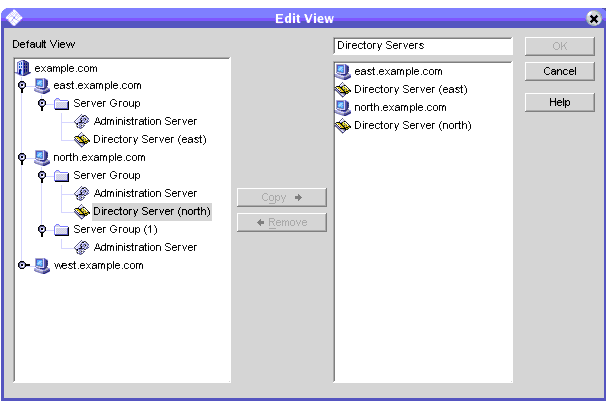
Task: Collapse Server Group under east.example.com
Action: pyautogui.click(x=42, y=104)
